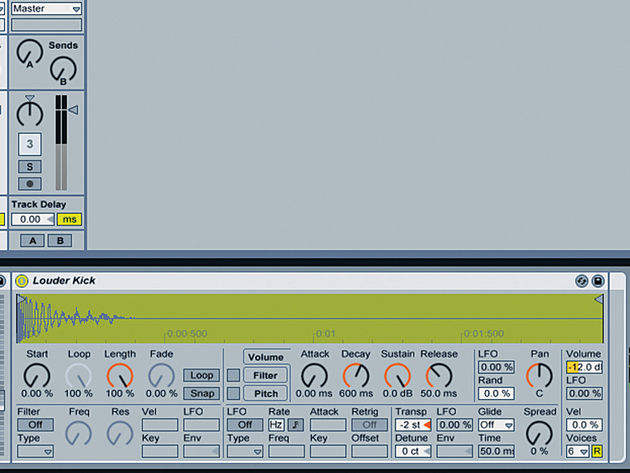Open the Voices count dropdown
The width and height of the screenshot is (630, 473).
tap(578, 451)
